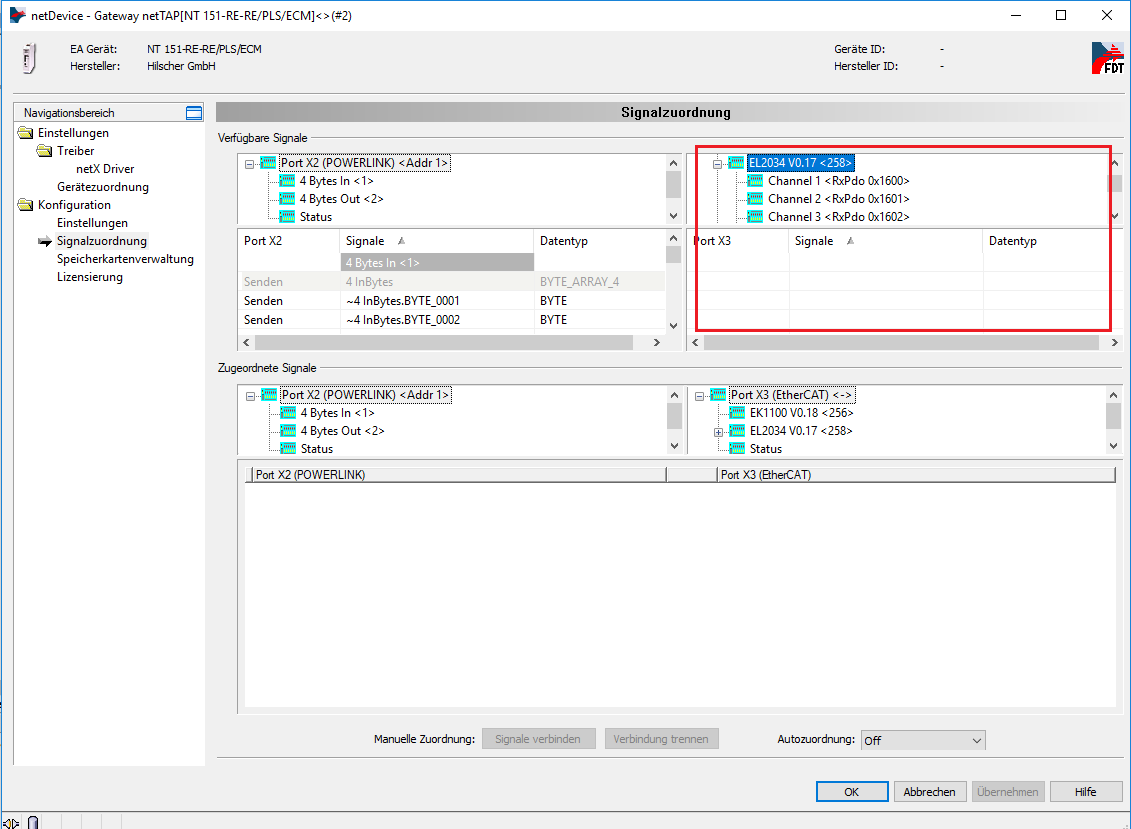Screen dimensions: 1131x829
Task: Select the 4 InBytes BYTE_ARRAY_4 row
Action: tap(452, 282)
